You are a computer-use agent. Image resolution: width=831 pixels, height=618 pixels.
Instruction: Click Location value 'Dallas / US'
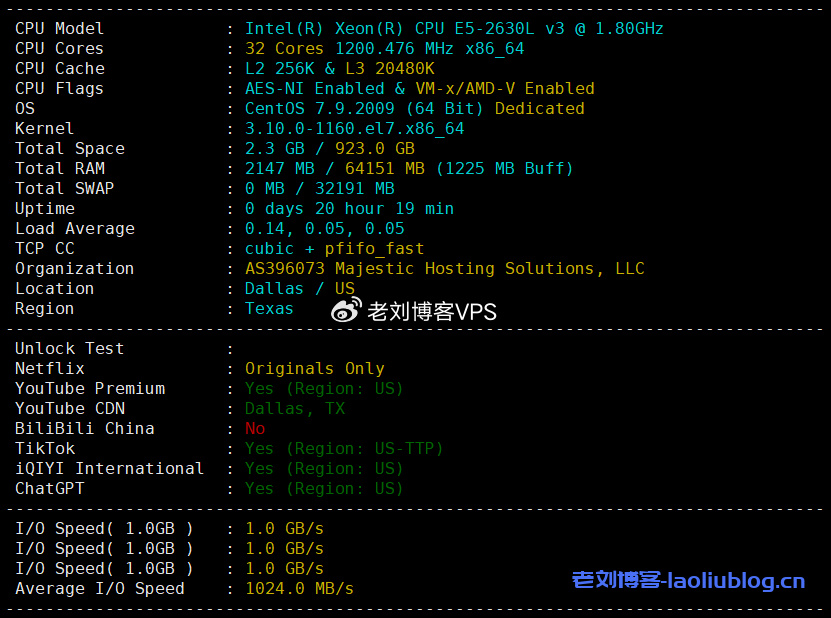pos(299,289)
